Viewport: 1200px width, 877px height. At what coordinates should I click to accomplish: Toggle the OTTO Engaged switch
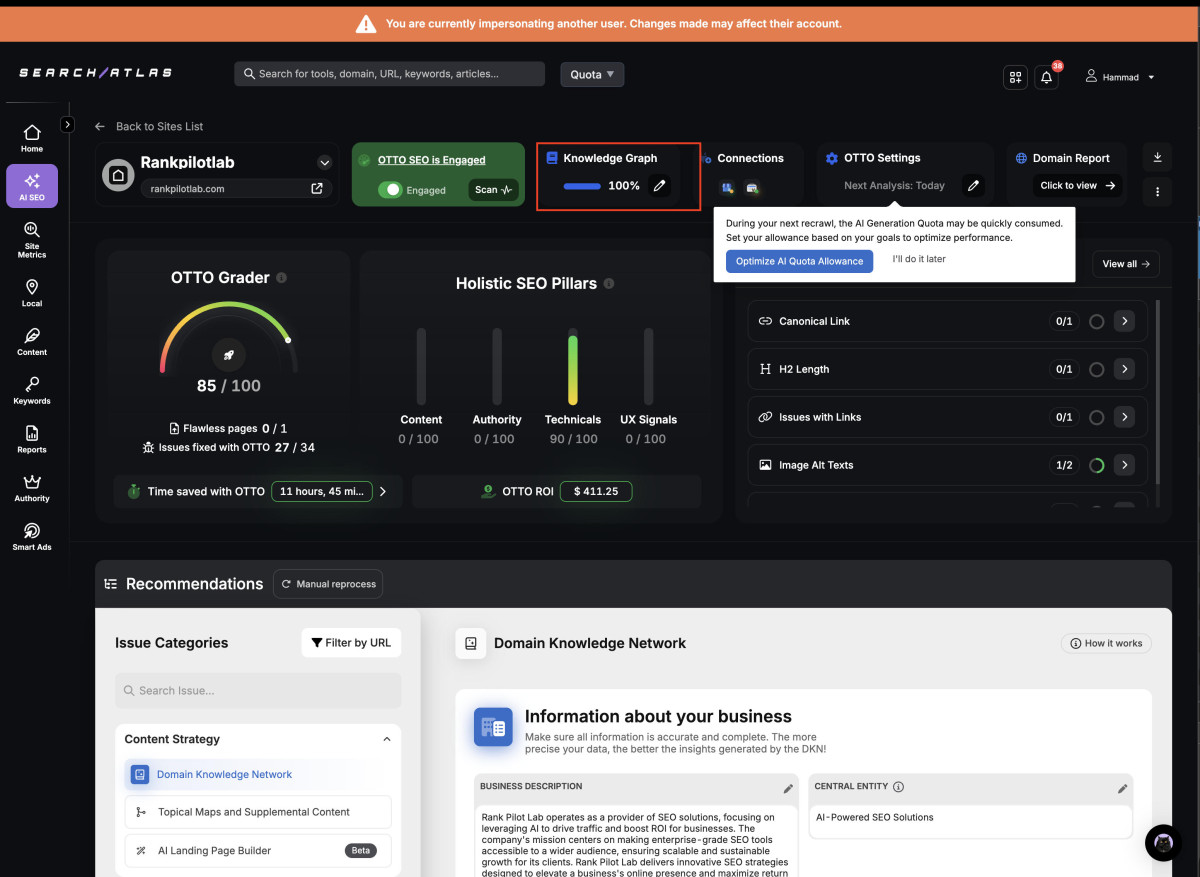[x=390, y=190]
